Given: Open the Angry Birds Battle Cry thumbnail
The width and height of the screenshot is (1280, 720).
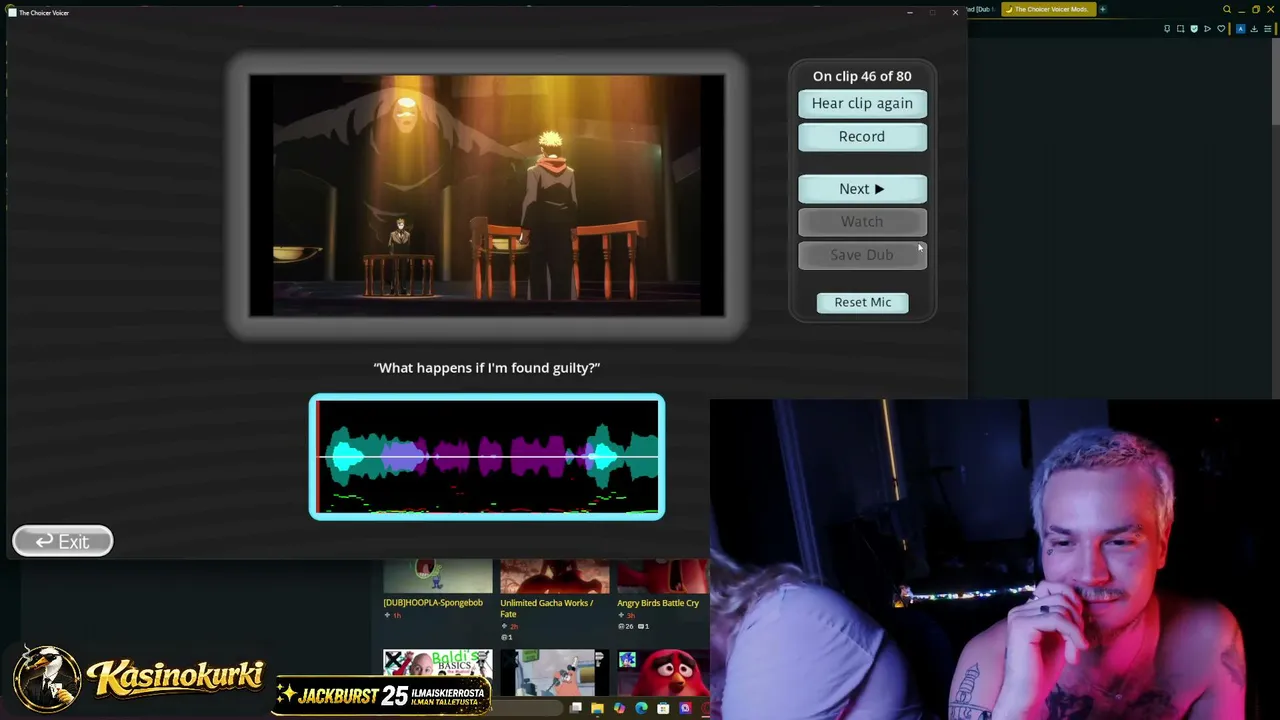Looking at the screenshot, I should point(663,577).
